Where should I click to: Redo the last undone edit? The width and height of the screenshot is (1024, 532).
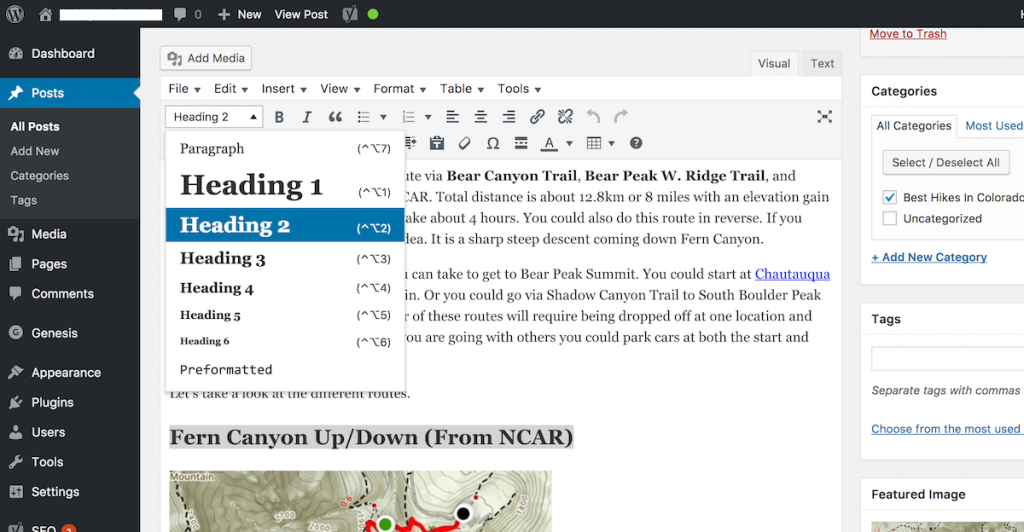coord(621,117)
